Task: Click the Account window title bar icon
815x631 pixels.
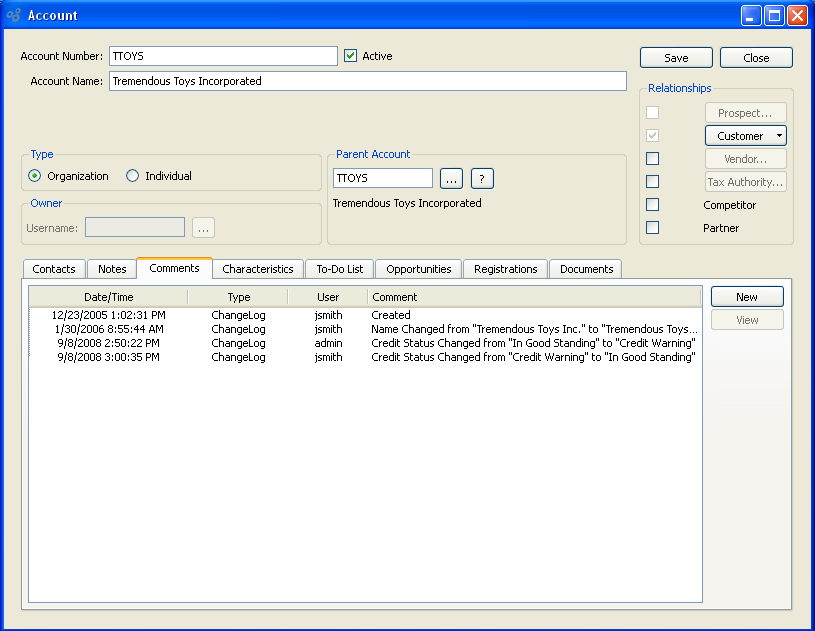Action: [14, 15]
